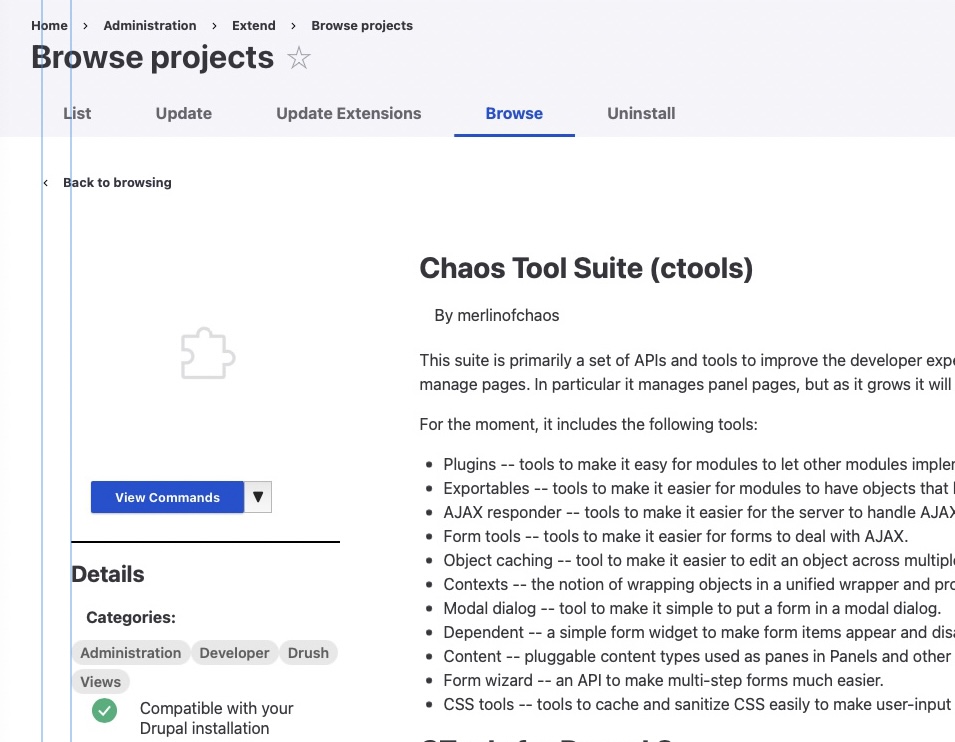Select the currently active Browse tab
The height and width of the screenshot is (742, 955).
[514, 113]
